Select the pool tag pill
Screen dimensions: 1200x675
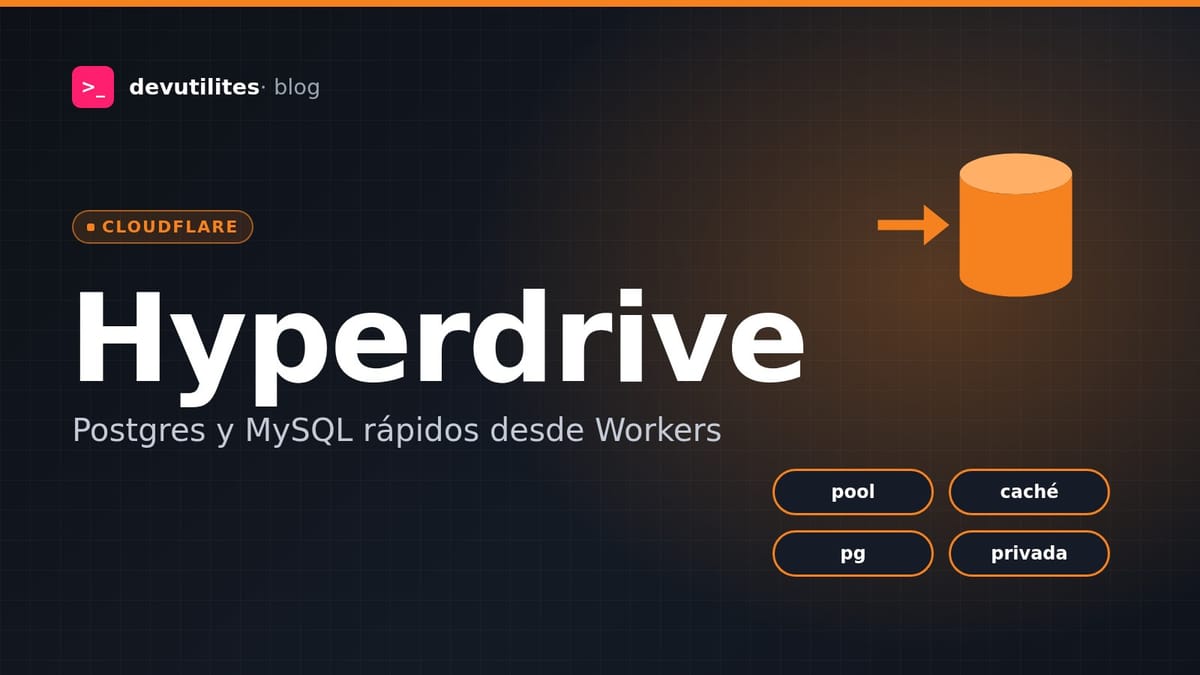(x=853, y=492)
